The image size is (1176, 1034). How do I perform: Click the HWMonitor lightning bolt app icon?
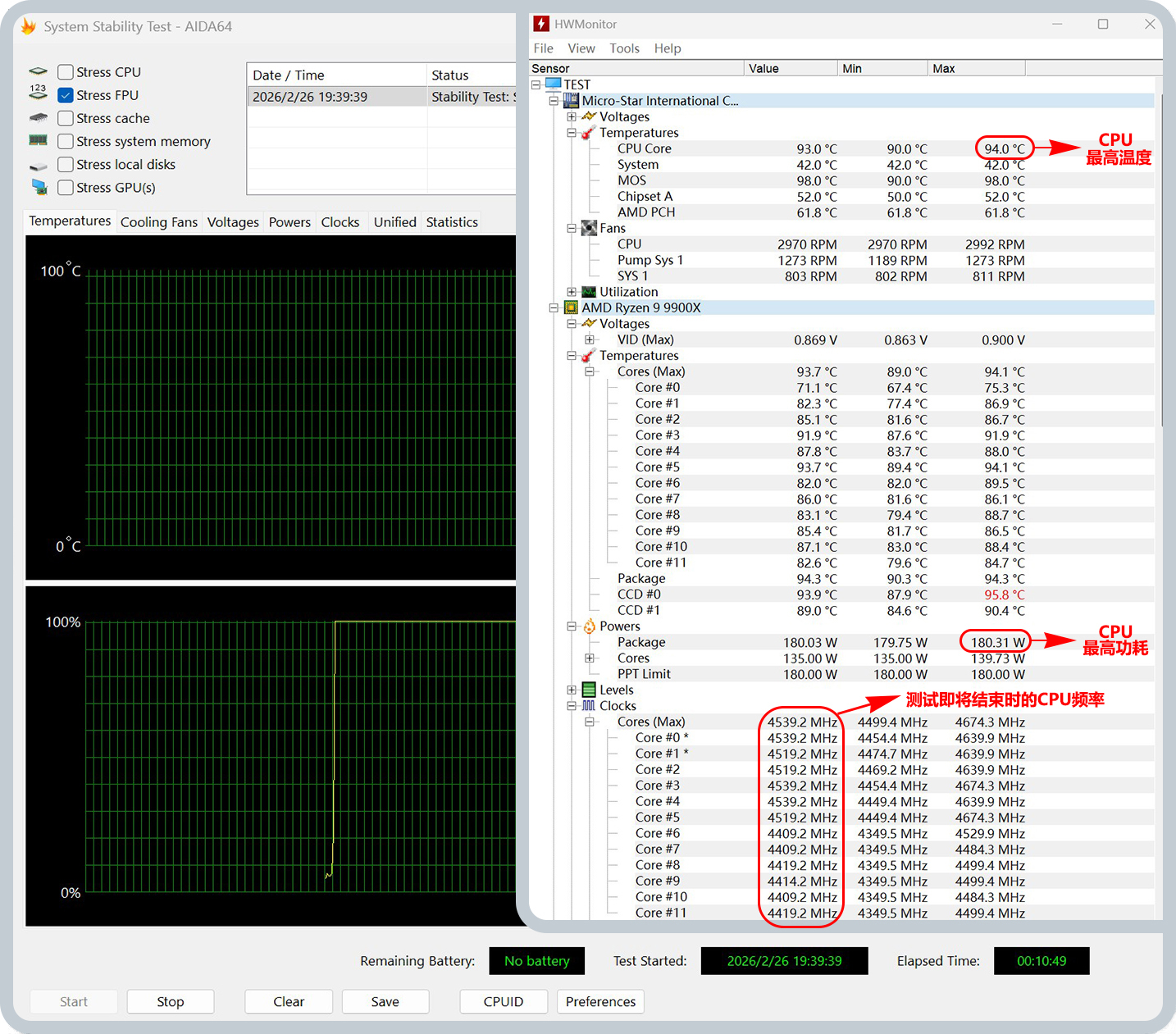tap(541, 24)
